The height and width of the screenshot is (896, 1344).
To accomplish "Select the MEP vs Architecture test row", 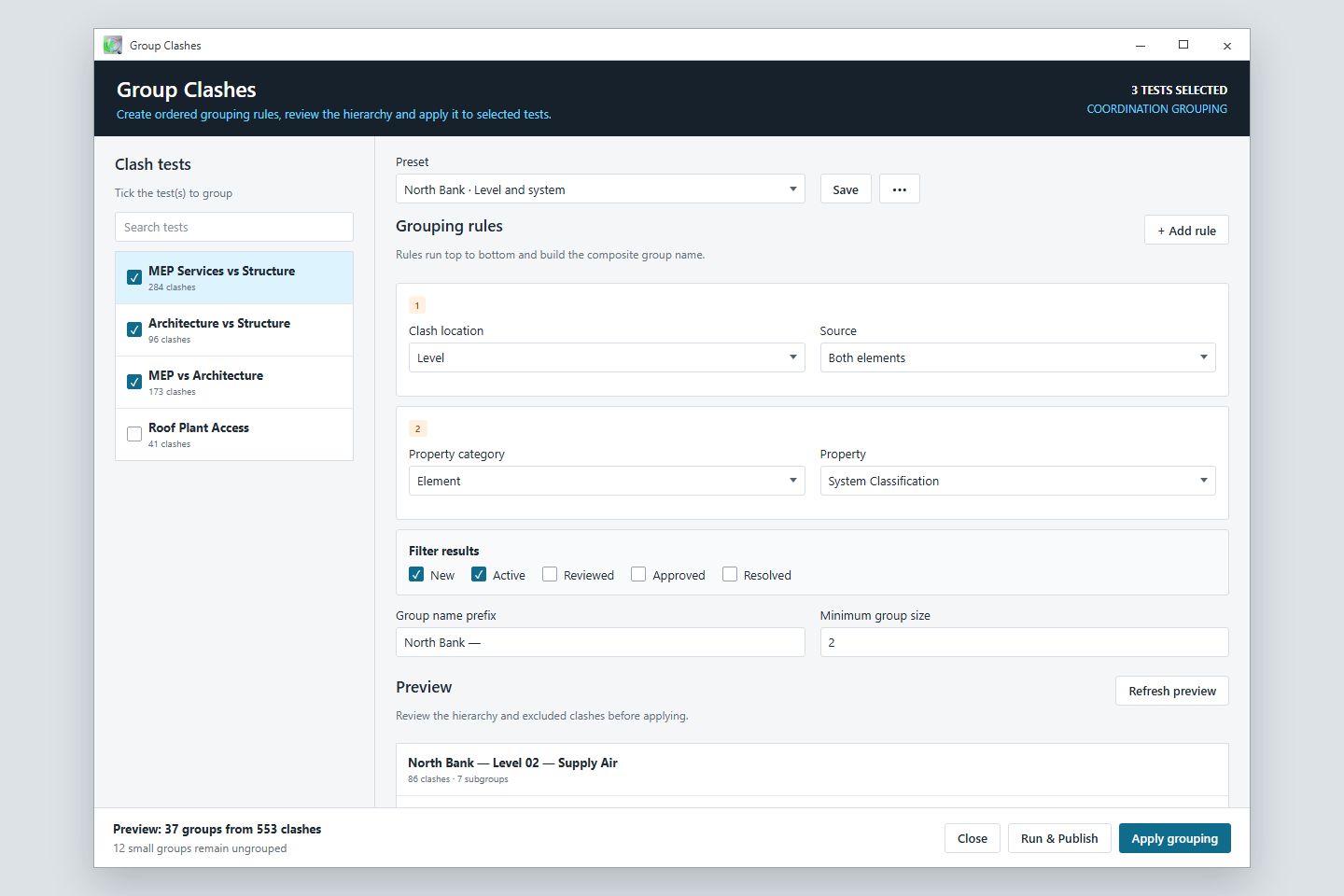I will pos(234,383).
